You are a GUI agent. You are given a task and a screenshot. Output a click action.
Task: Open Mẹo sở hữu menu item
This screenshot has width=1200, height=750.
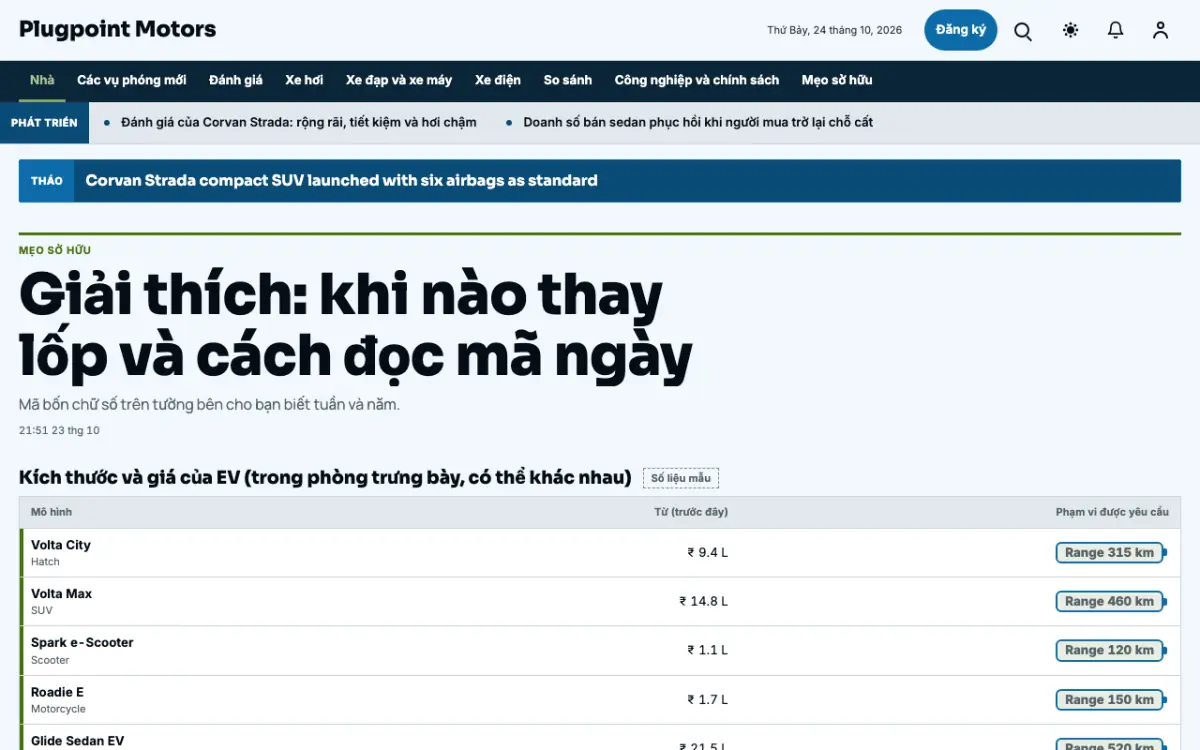click(837, 80)
